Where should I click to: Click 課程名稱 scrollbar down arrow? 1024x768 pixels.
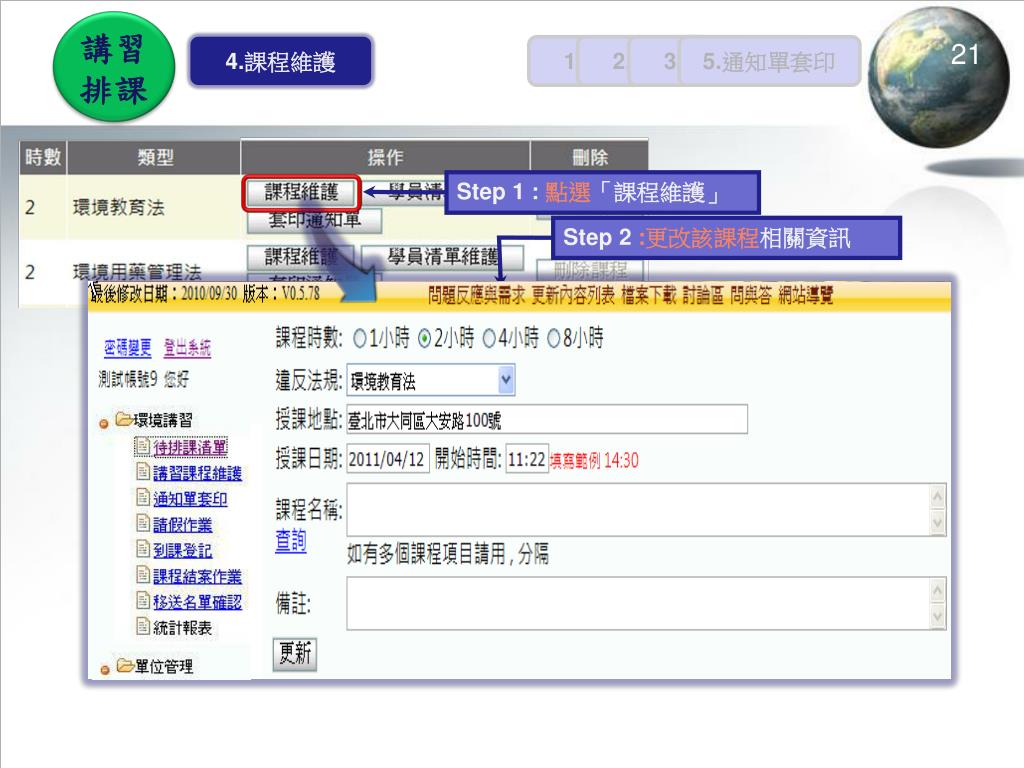(938, 523)
